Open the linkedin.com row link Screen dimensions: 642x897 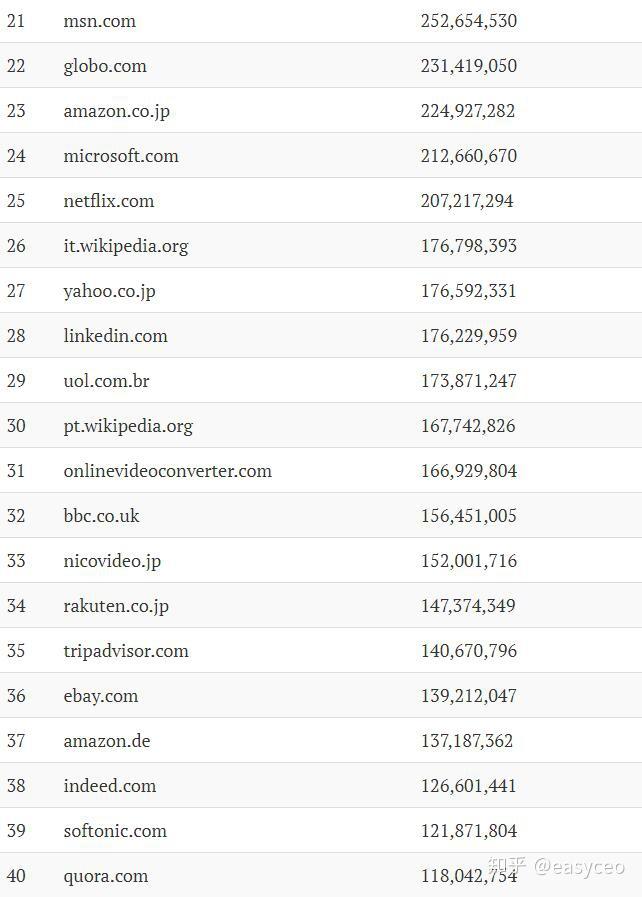coord(115,336)
